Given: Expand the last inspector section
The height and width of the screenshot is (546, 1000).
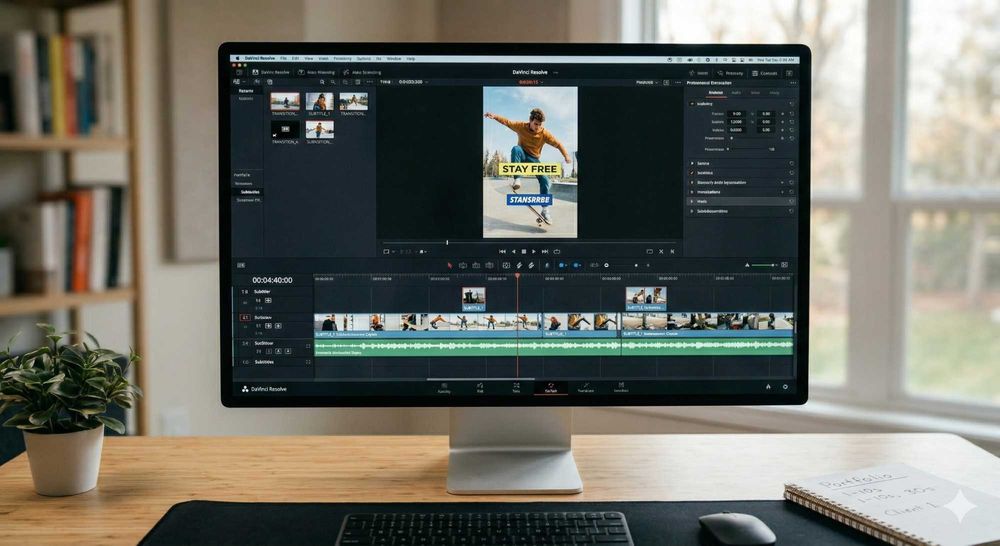Looking at the screenshot, I should pyautogui.click(x=692, y=211).
